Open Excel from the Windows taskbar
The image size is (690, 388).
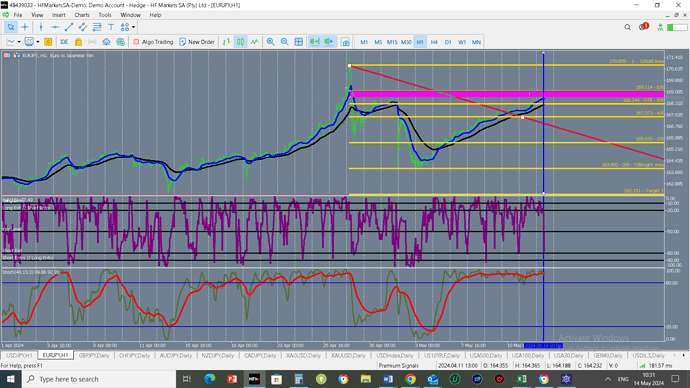click(x=521, y=379)
